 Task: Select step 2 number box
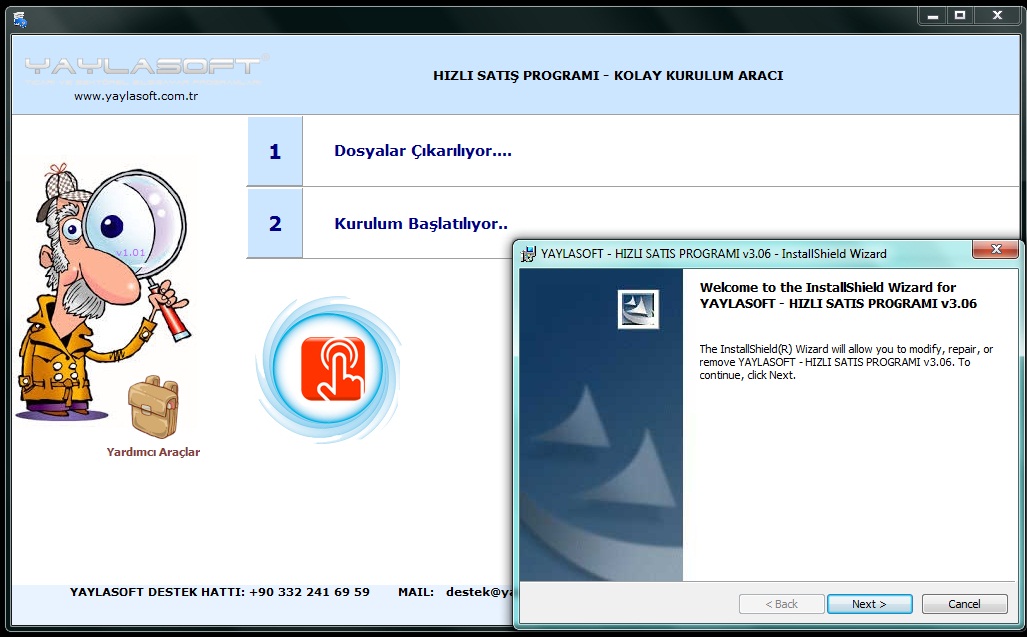[275, 223]
